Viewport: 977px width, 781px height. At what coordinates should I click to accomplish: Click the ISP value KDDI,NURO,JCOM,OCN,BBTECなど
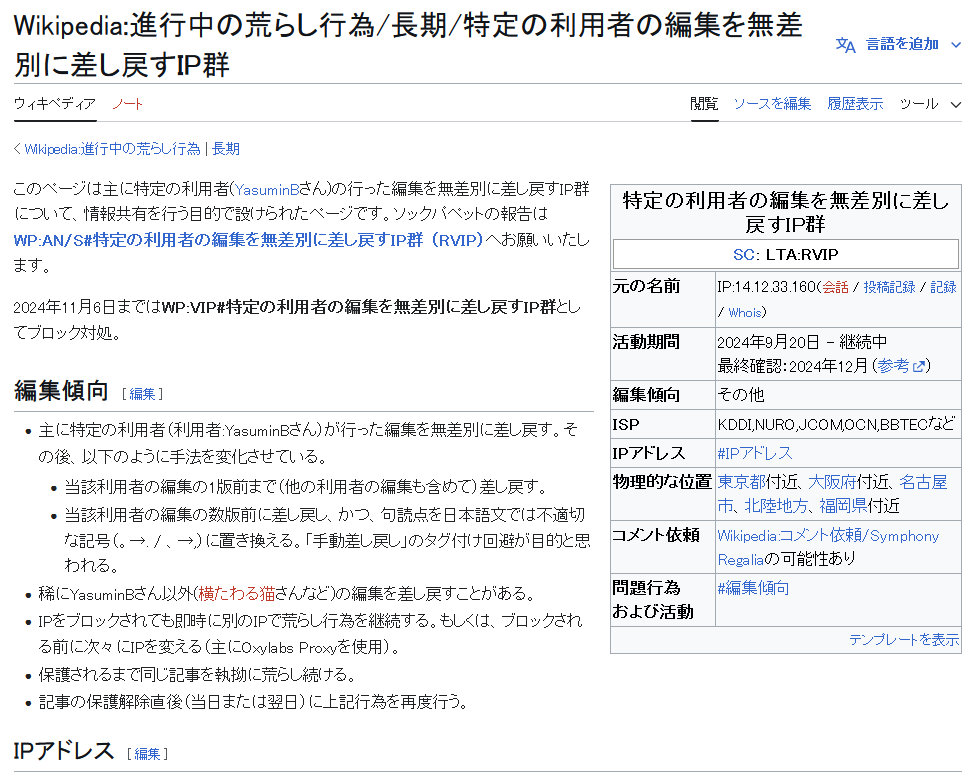(836, 424)
